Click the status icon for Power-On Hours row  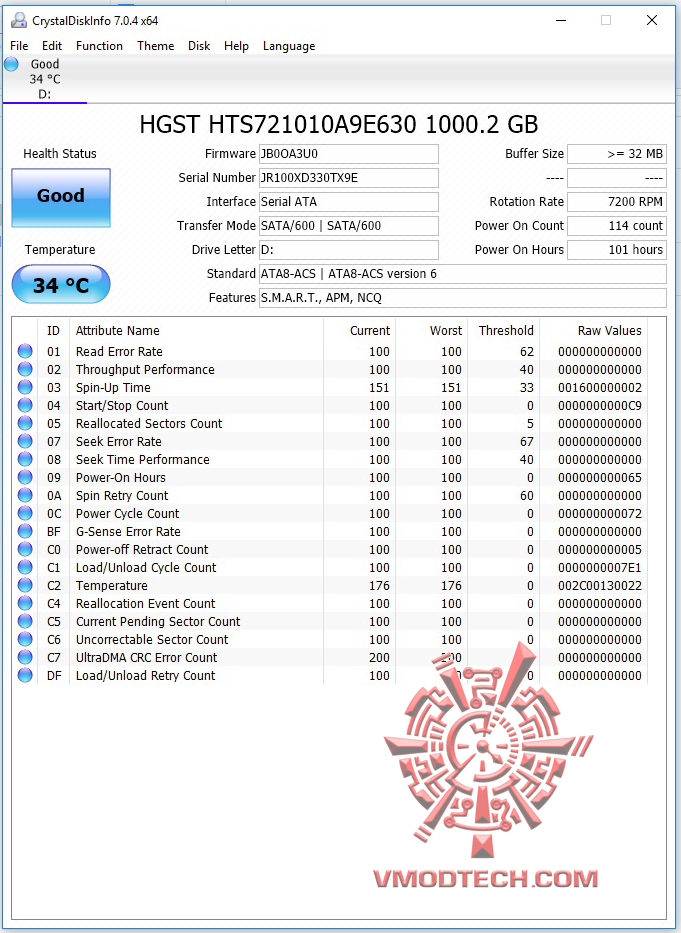point(25,477)
